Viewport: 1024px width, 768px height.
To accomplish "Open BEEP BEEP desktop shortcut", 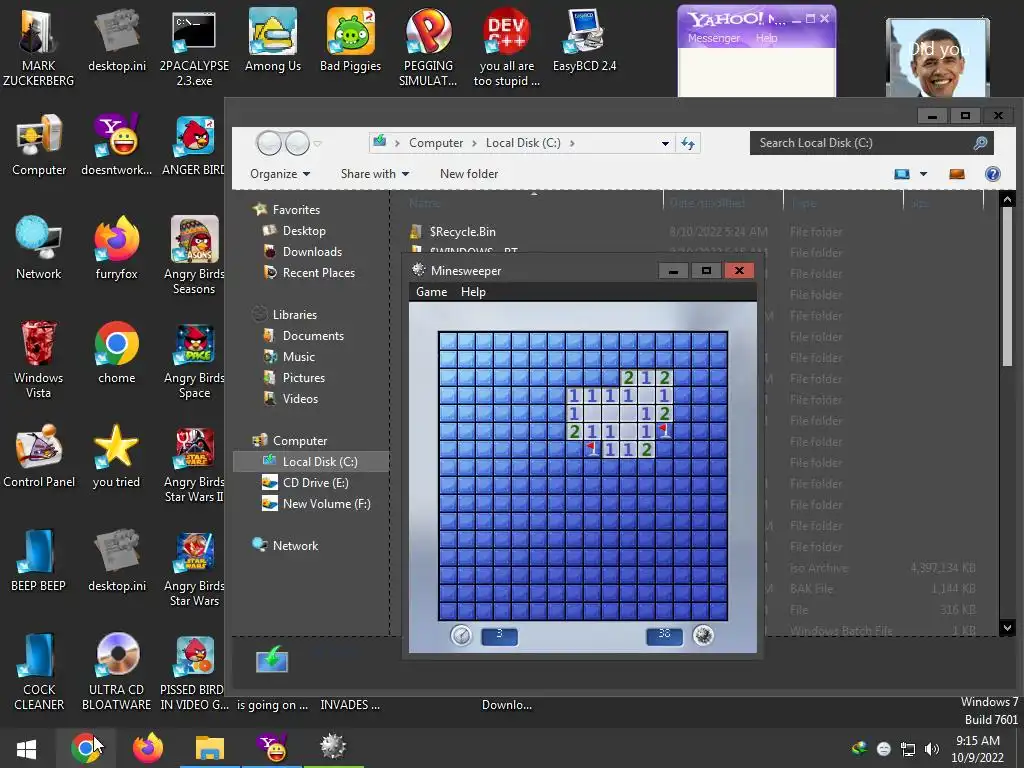I will coord(38,560).
